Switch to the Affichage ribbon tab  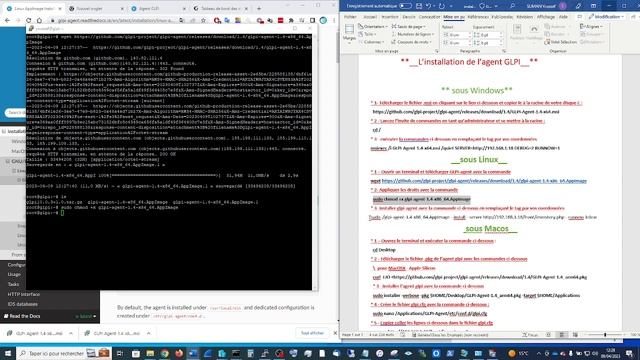coord(546,17)
